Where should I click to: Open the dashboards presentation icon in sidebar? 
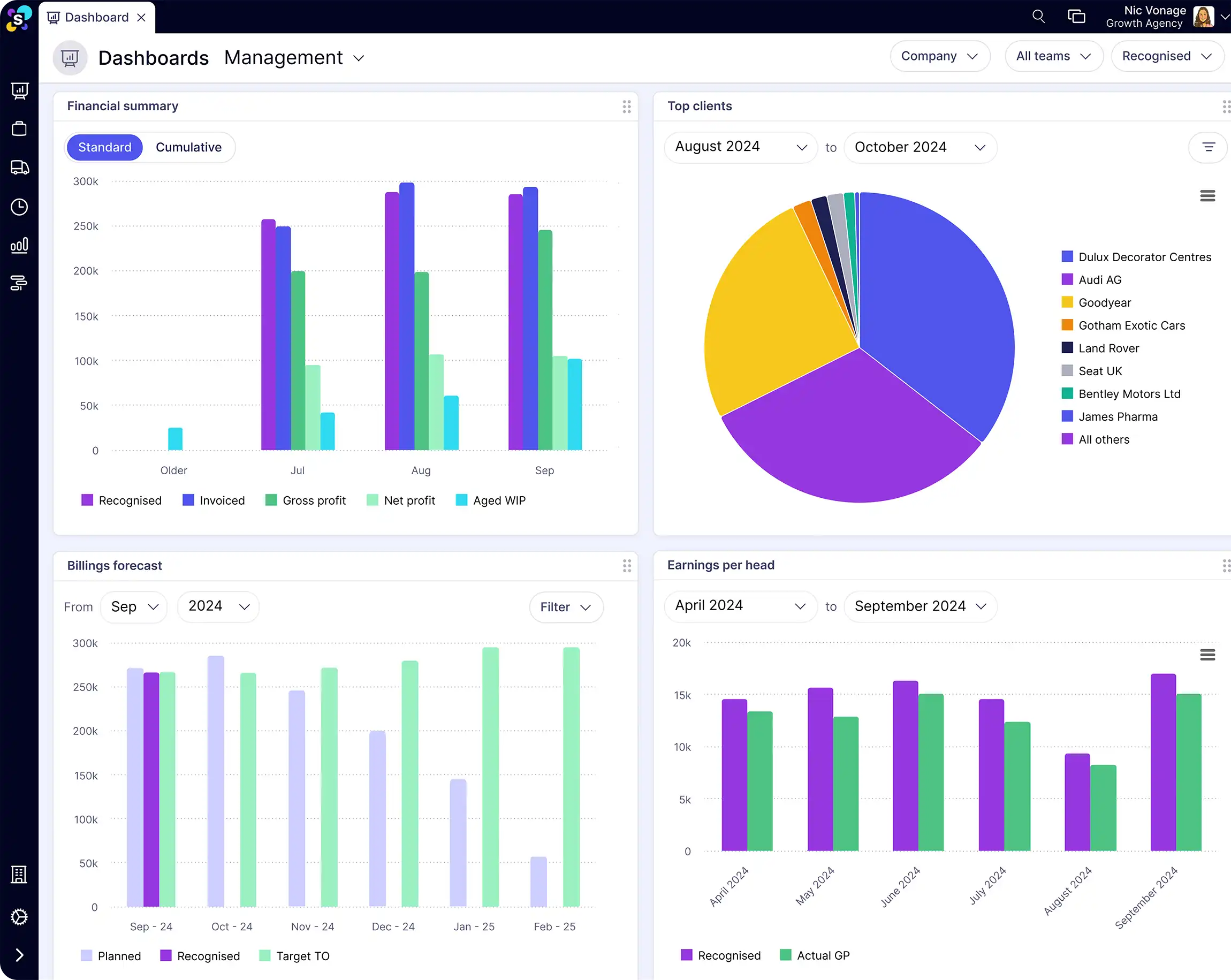(x=19, y=90)
